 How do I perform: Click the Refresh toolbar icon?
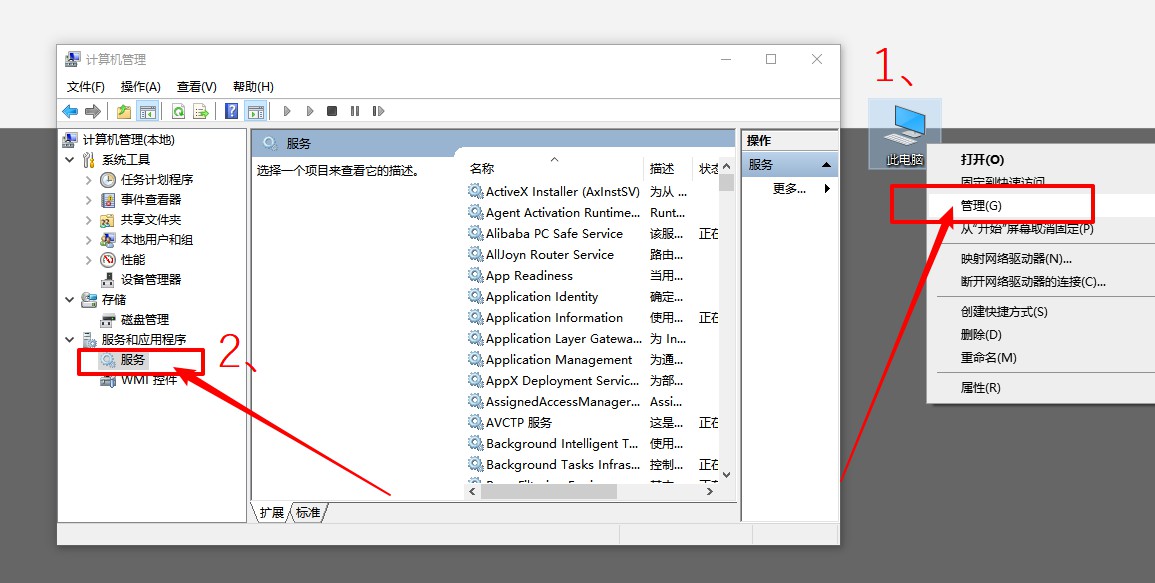(178, 111)
